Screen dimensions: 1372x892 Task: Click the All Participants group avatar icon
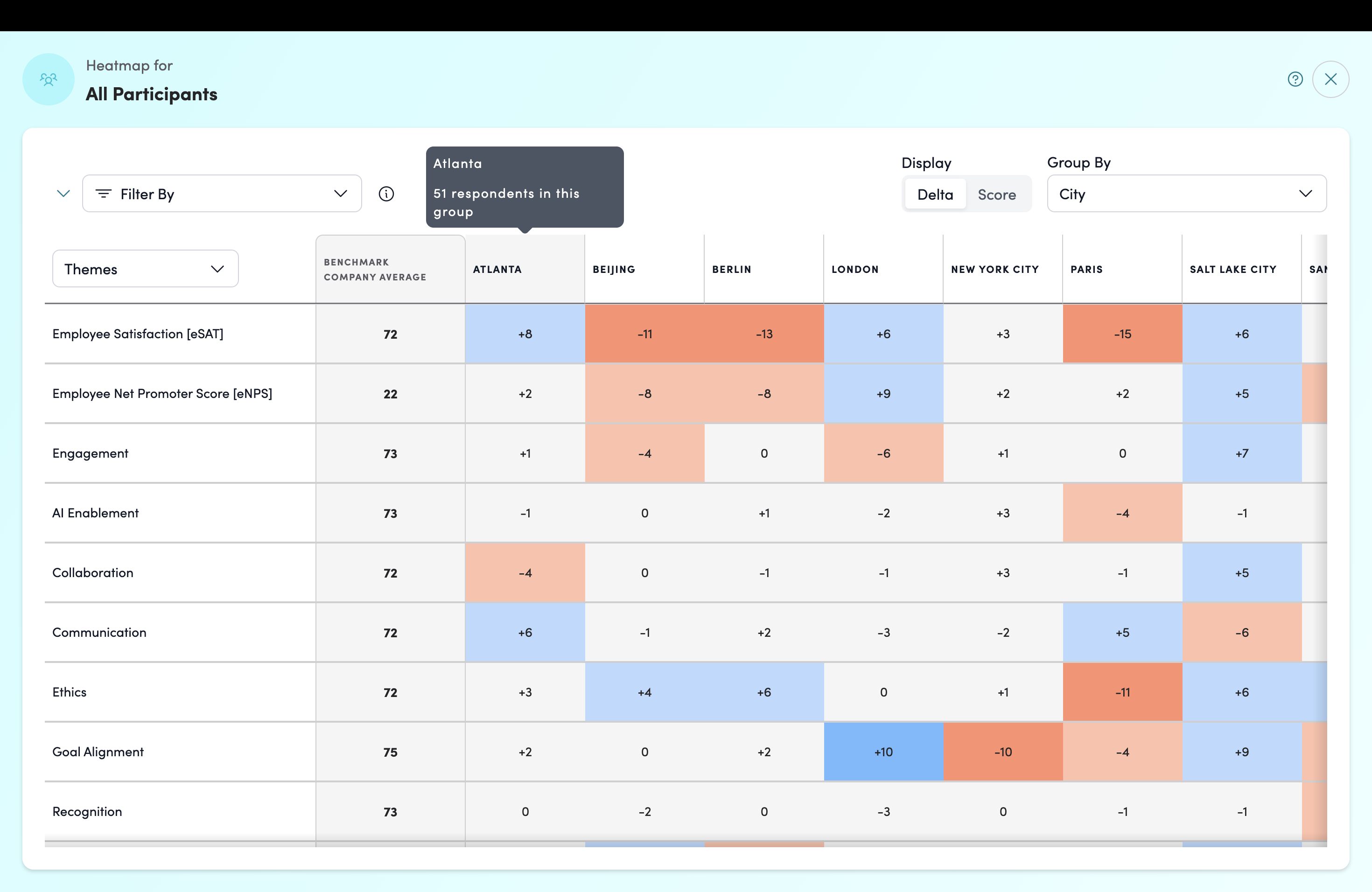point(49,79)
